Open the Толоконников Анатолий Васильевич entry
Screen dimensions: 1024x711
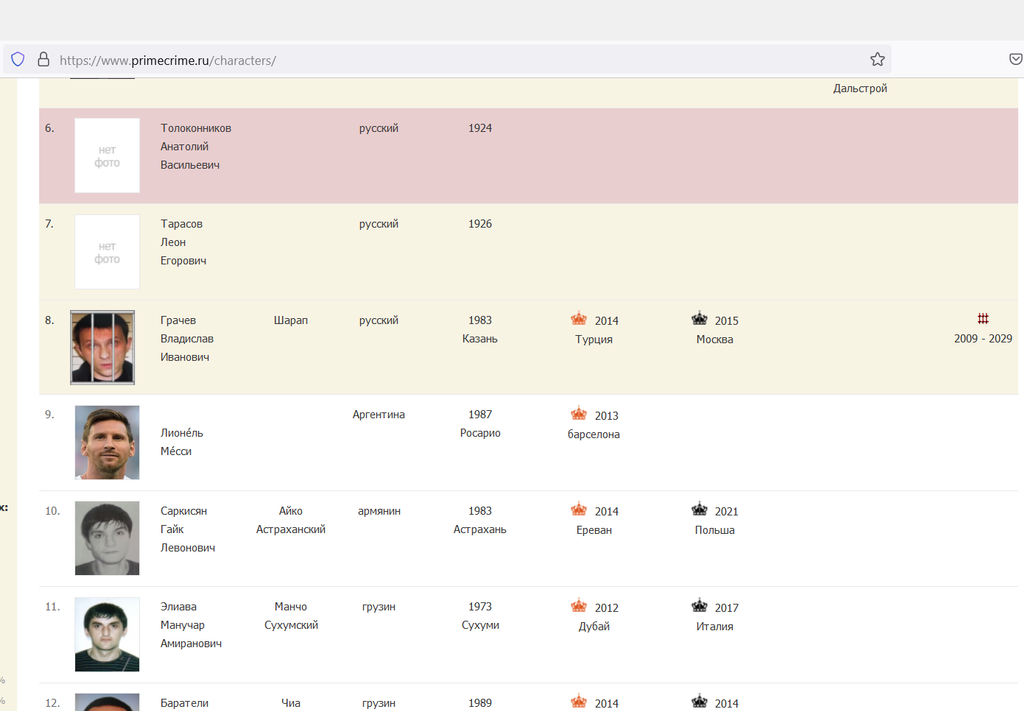pos(195,146)
